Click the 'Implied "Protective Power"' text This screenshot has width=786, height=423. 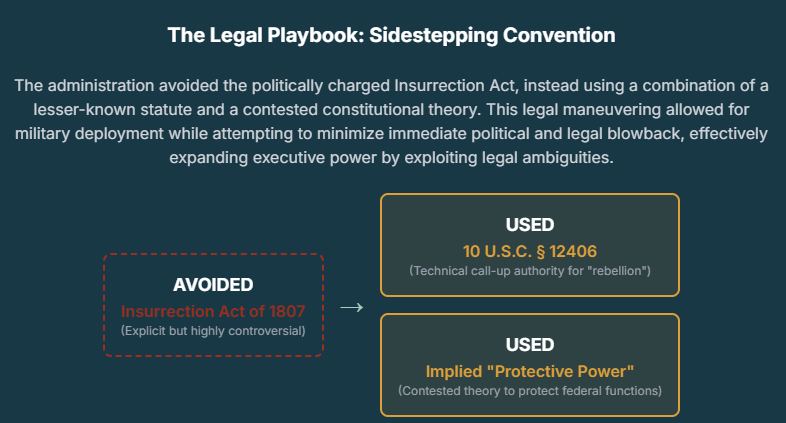tap(530, 370)
